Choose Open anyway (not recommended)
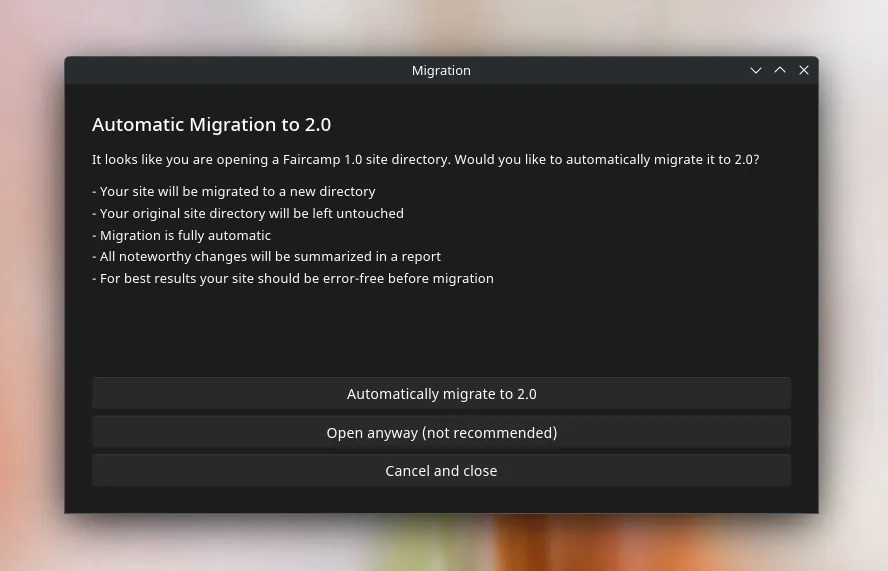Screen dimensions: 888x571 tap(441, 432)
